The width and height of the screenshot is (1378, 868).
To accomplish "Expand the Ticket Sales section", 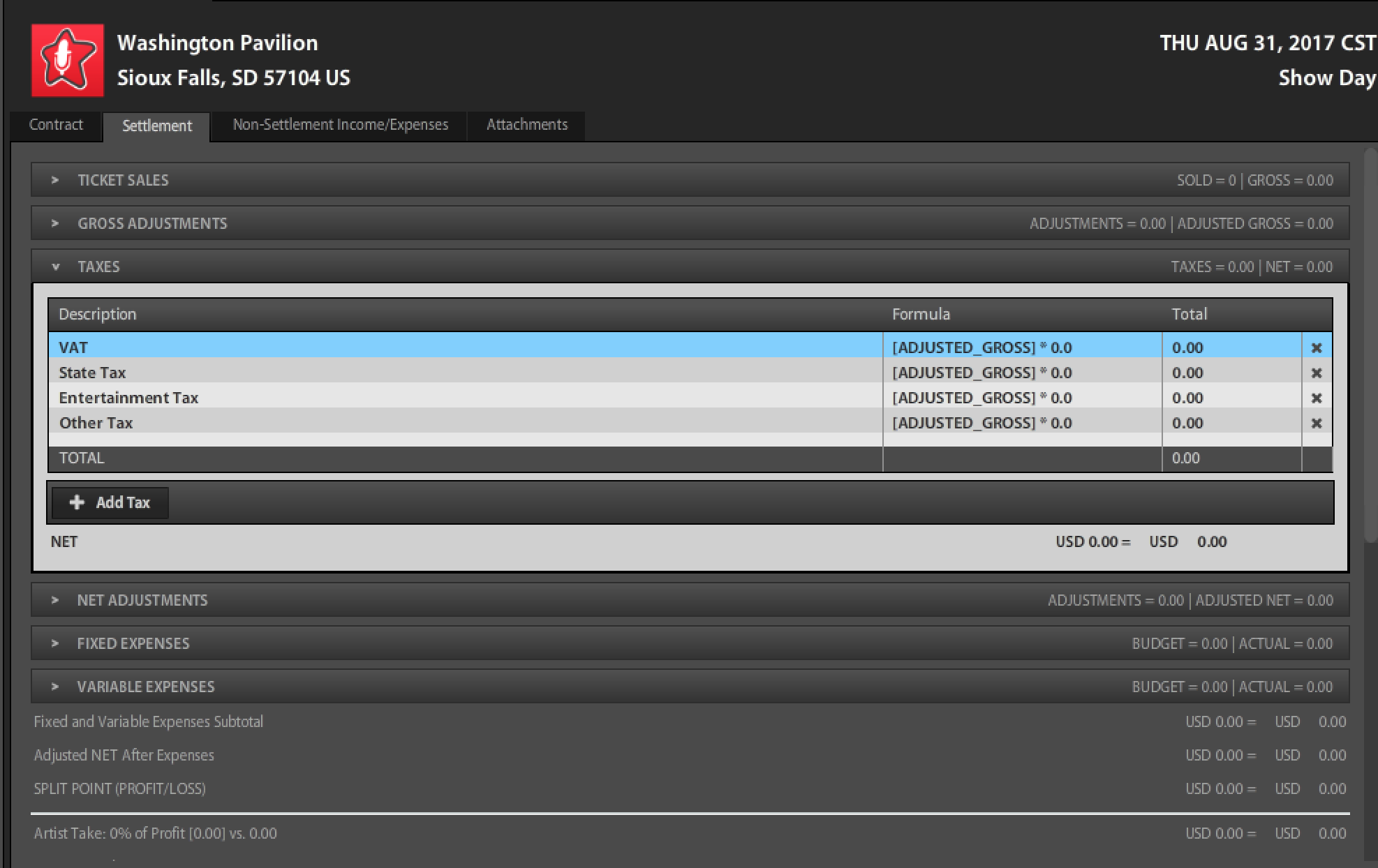I will 55,180.
